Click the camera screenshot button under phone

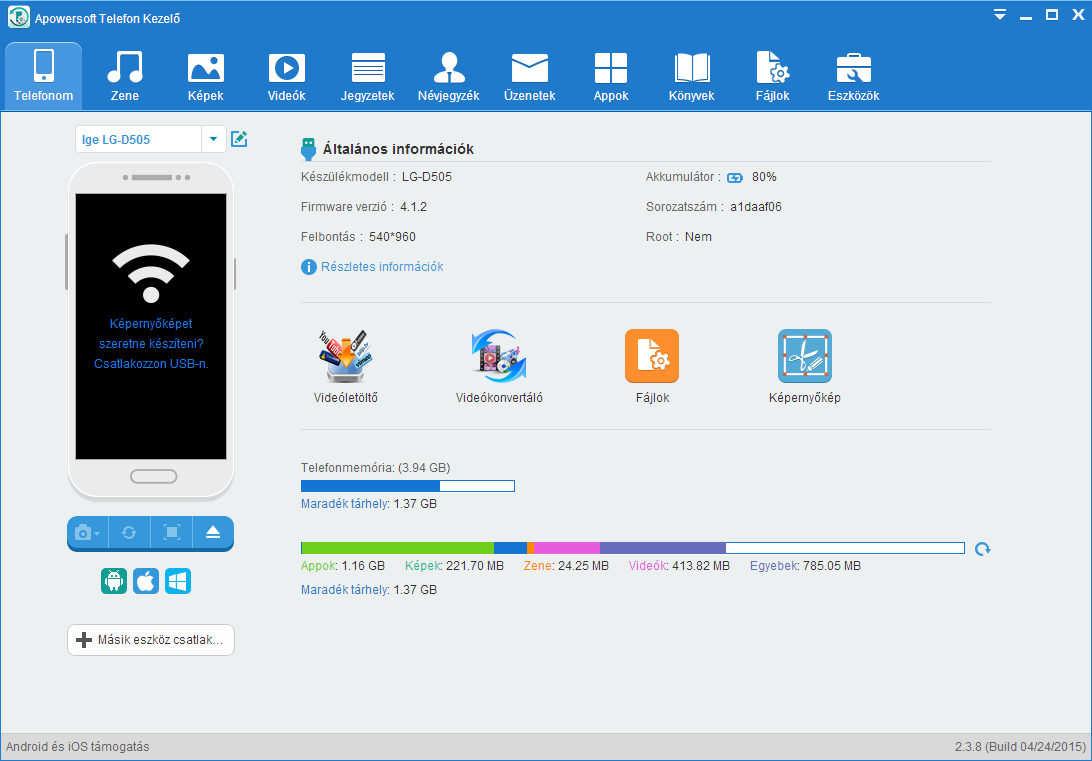[88, 533]
